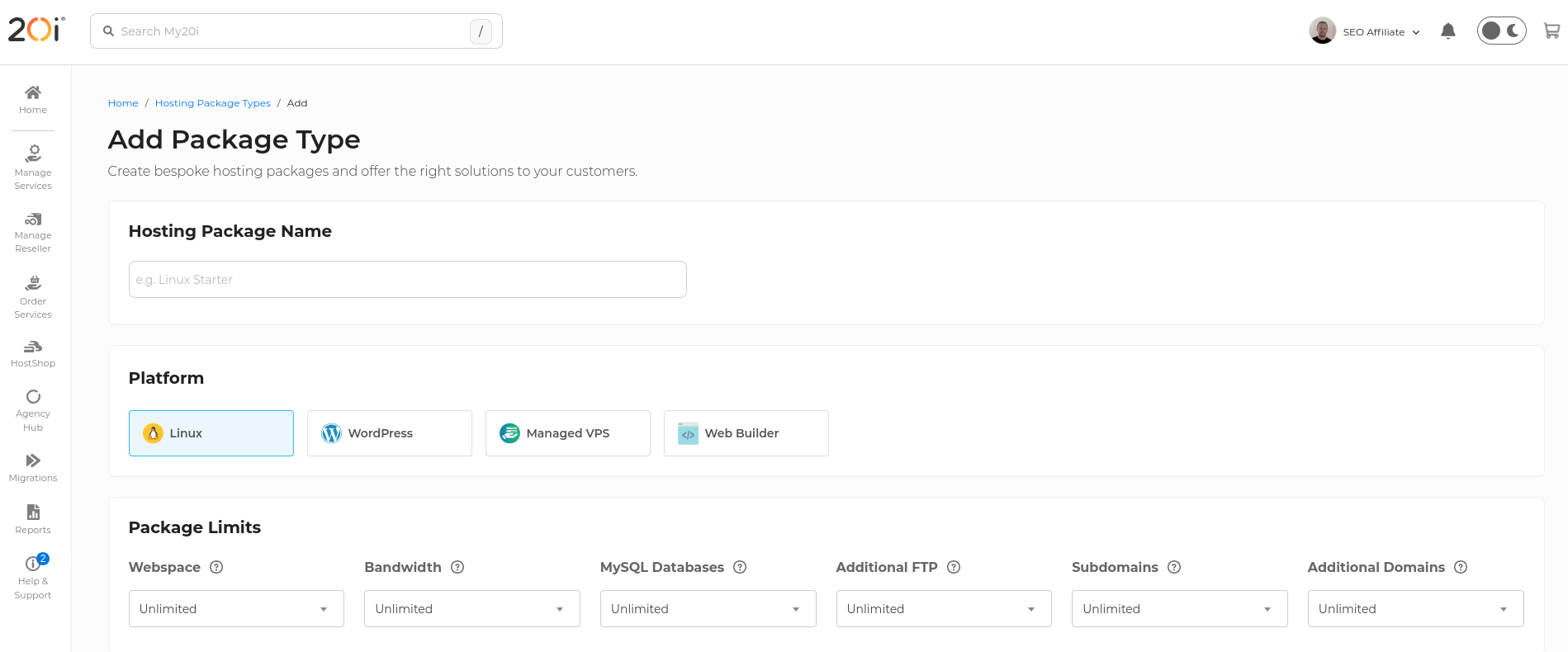Show Webspace help tooltip icon
Image resolution: width=1568 pixels, height=652 pixels.
point(216,567)
